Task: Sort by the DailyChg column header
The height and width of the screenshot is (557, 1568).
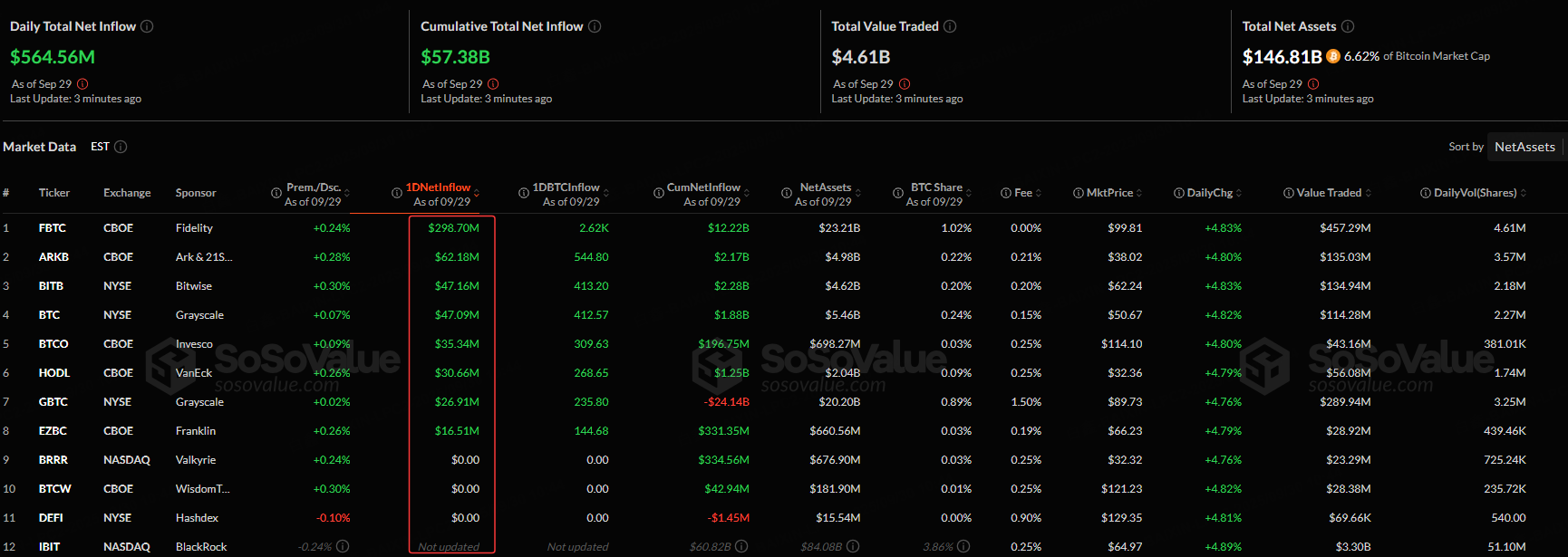Action: (x=1210, y=193)
